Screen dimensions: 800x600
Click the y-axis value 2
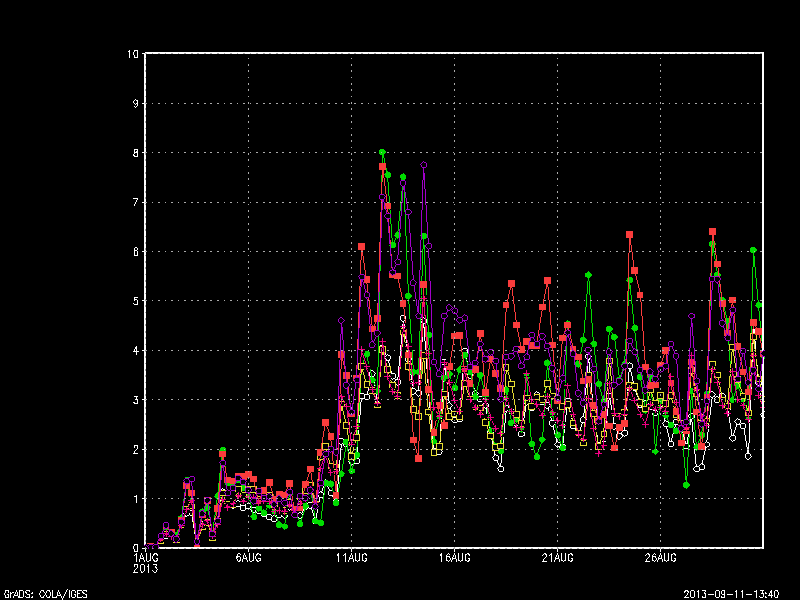(x=136, y=450)
